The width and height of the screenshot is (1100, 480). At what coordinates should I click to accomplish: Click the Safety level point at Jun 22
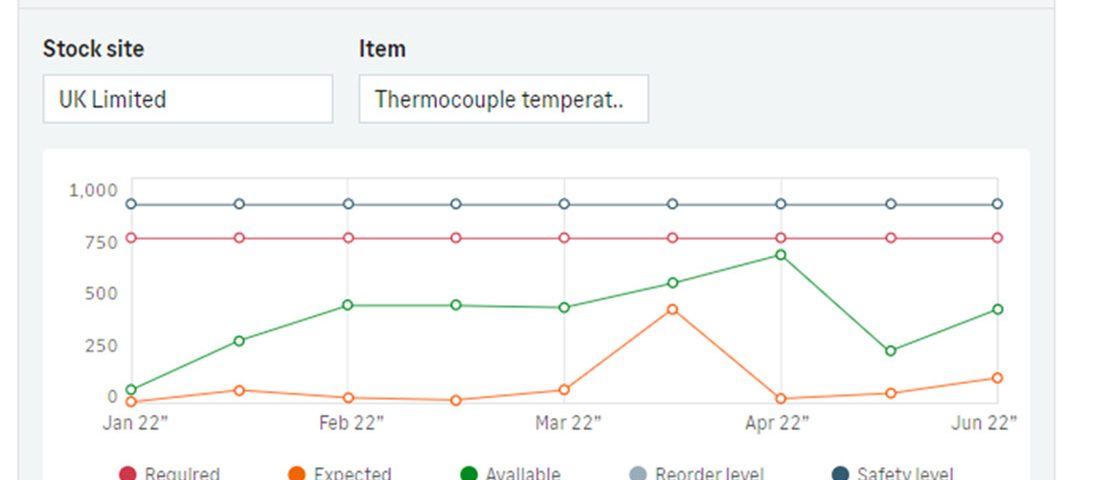[998, 204]
